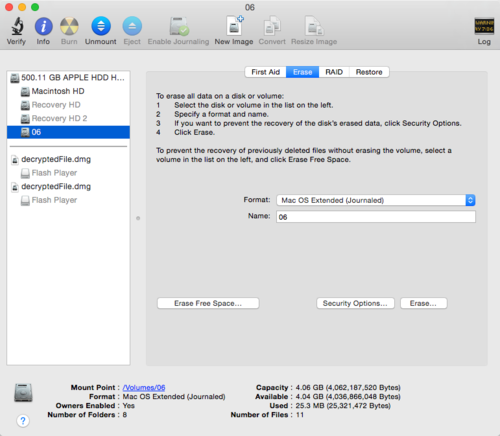Select first decryptedFile.dmg disk image
The height and width of the screenshot is (436, 500).
(x=68, y=159)
